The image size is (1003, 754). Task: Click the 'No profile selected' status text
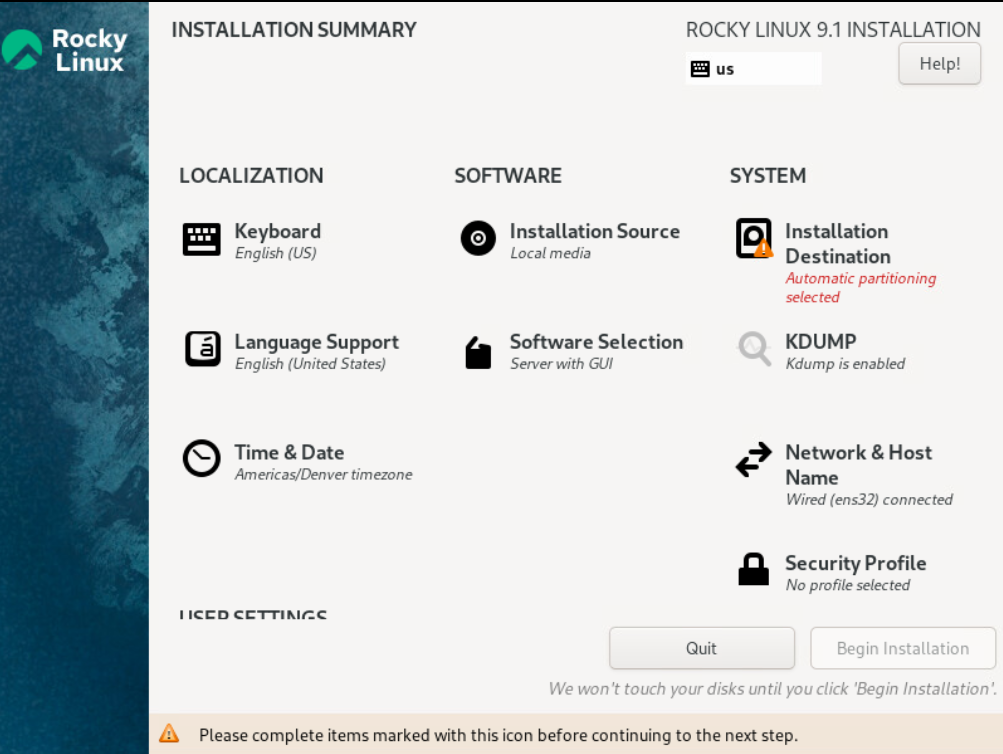tap(847, 585)
